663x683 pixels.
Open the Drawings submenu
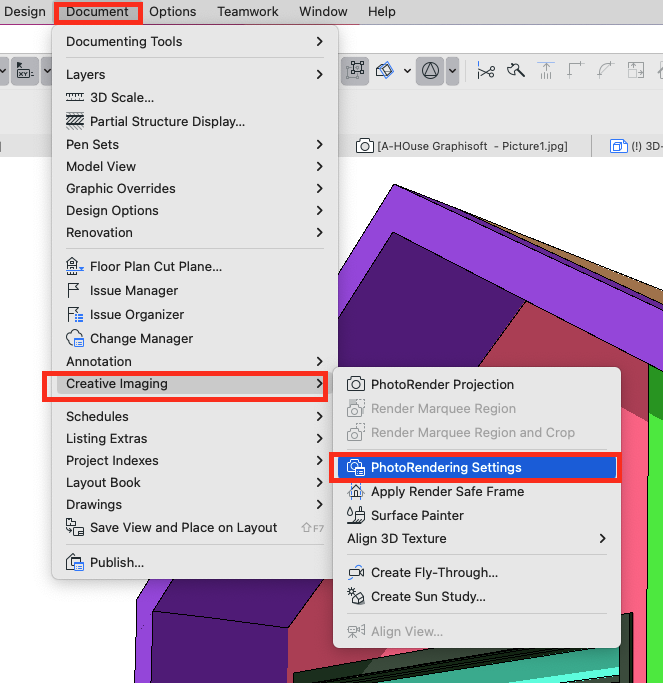195,505
